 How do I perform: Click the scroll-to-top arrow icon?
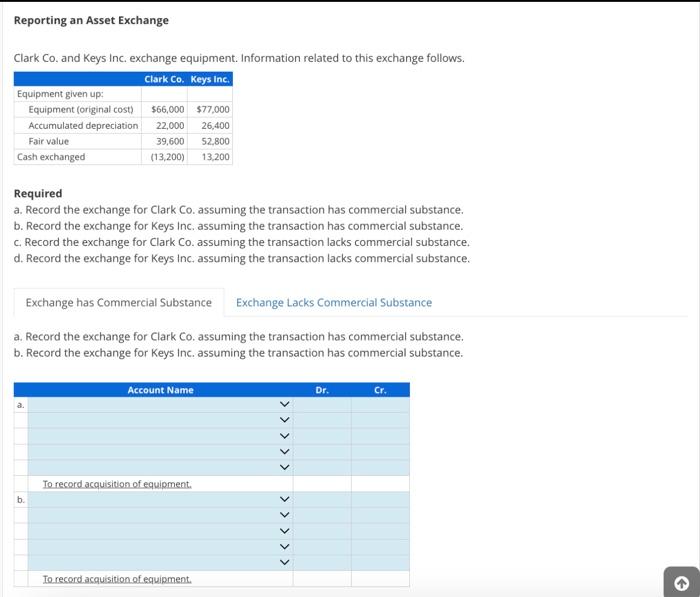point(681,583)
